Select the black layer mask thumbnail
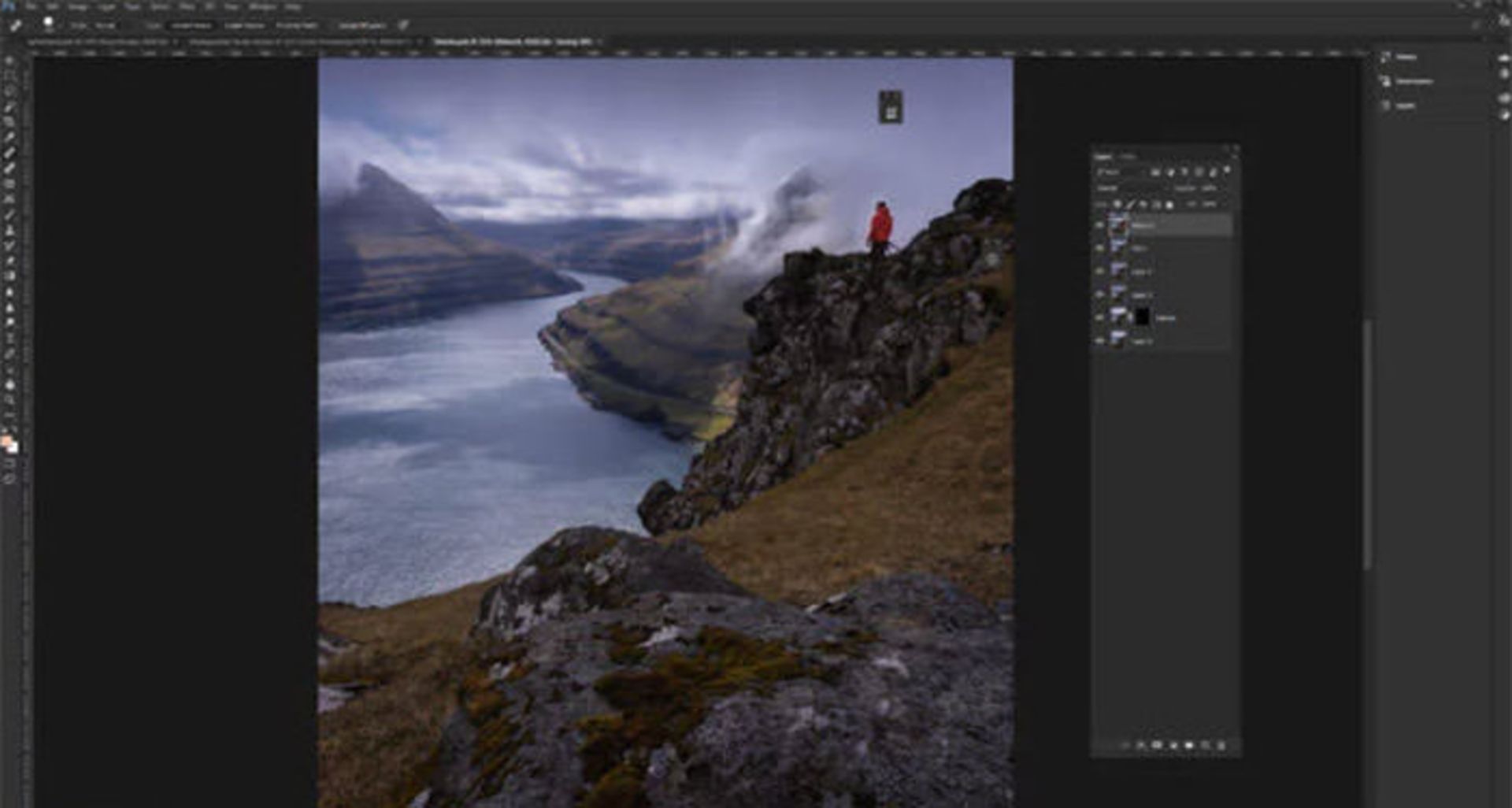1512x808 pixels. click(1141, 317)
